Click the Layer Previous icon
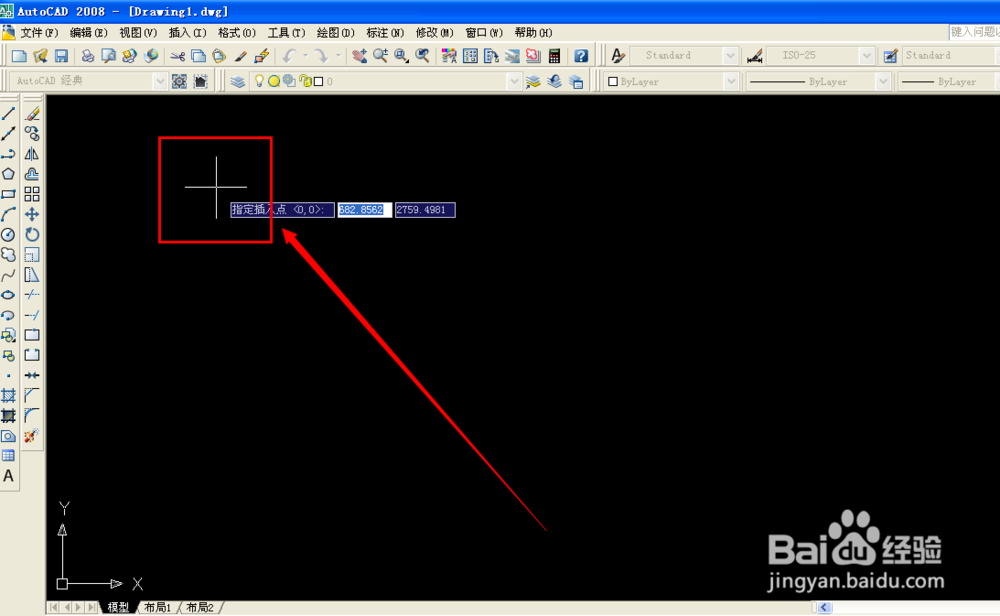Screen dimensions: 1000x616 coord(554,82)
